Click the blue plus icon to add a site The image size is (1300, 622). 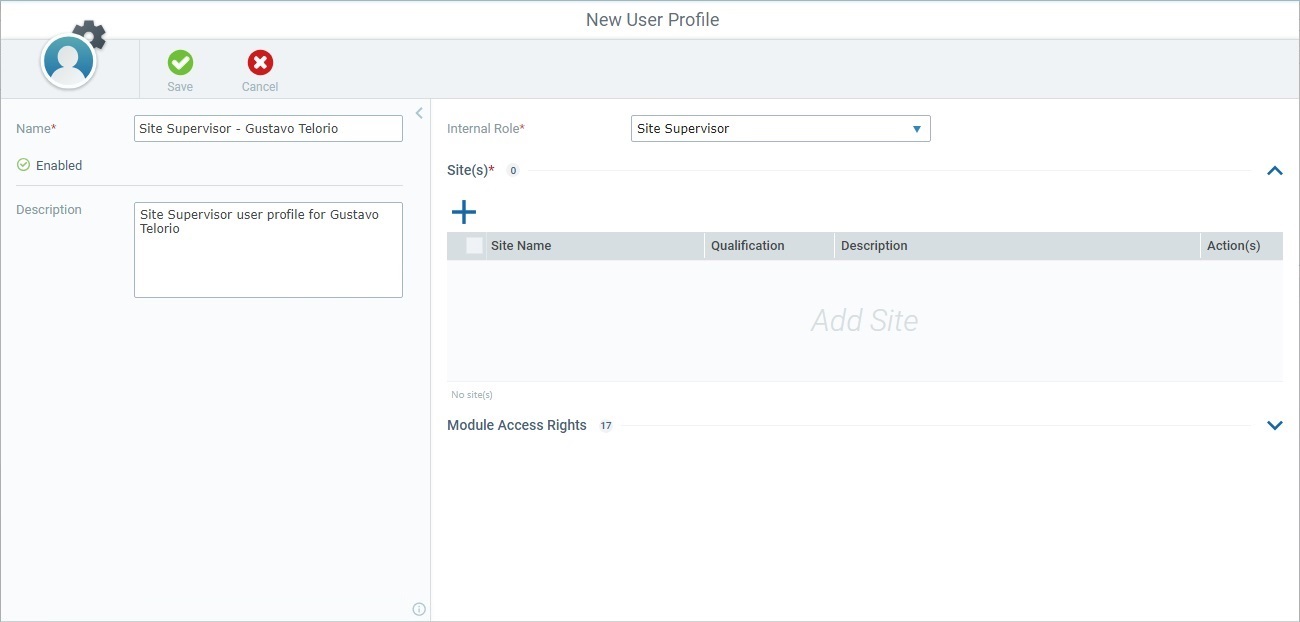(464, 211)
